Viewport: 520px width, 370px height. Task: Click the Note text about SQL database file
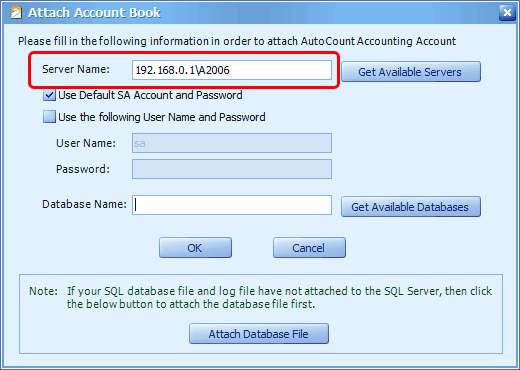click(x=261, y=297)
